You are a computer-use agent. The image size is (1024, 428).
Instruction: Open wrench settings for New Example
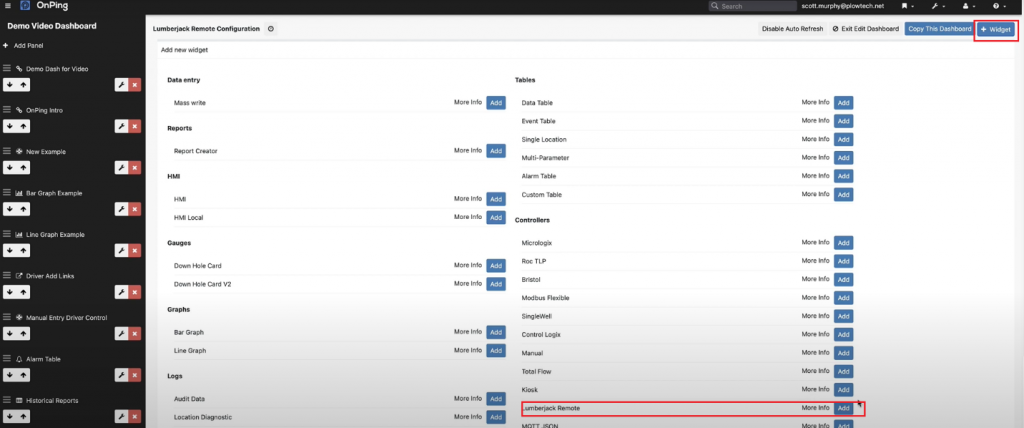(x=121, y=167)
